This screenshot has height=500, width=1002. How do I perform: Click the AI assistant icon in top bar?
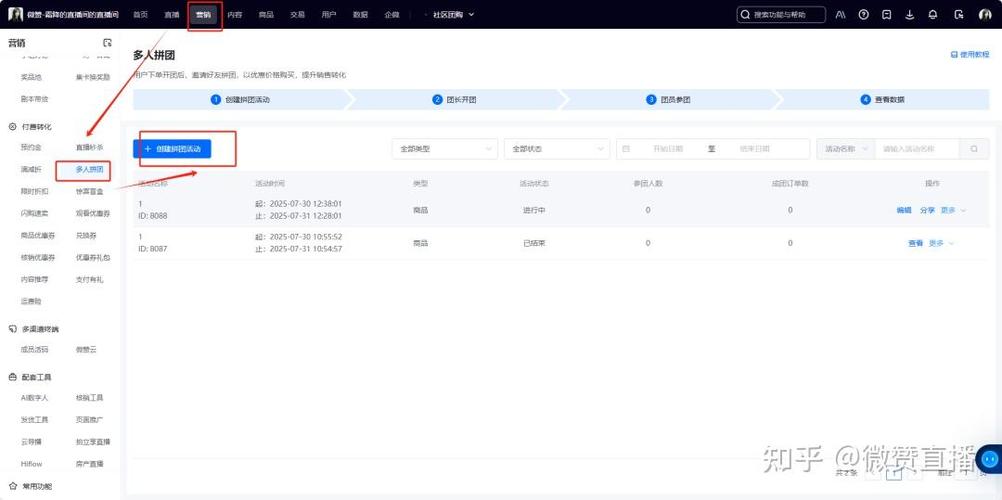tap(840, 15)
